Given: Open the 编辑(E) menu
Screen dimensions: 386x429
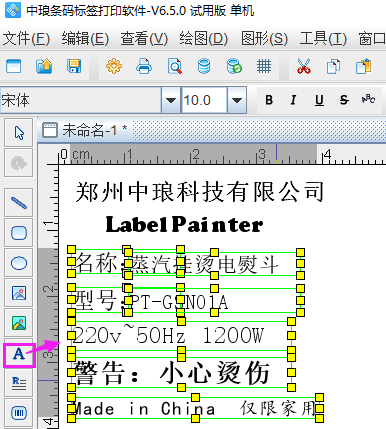Looking at the screenshot, I should pos(85,39).
